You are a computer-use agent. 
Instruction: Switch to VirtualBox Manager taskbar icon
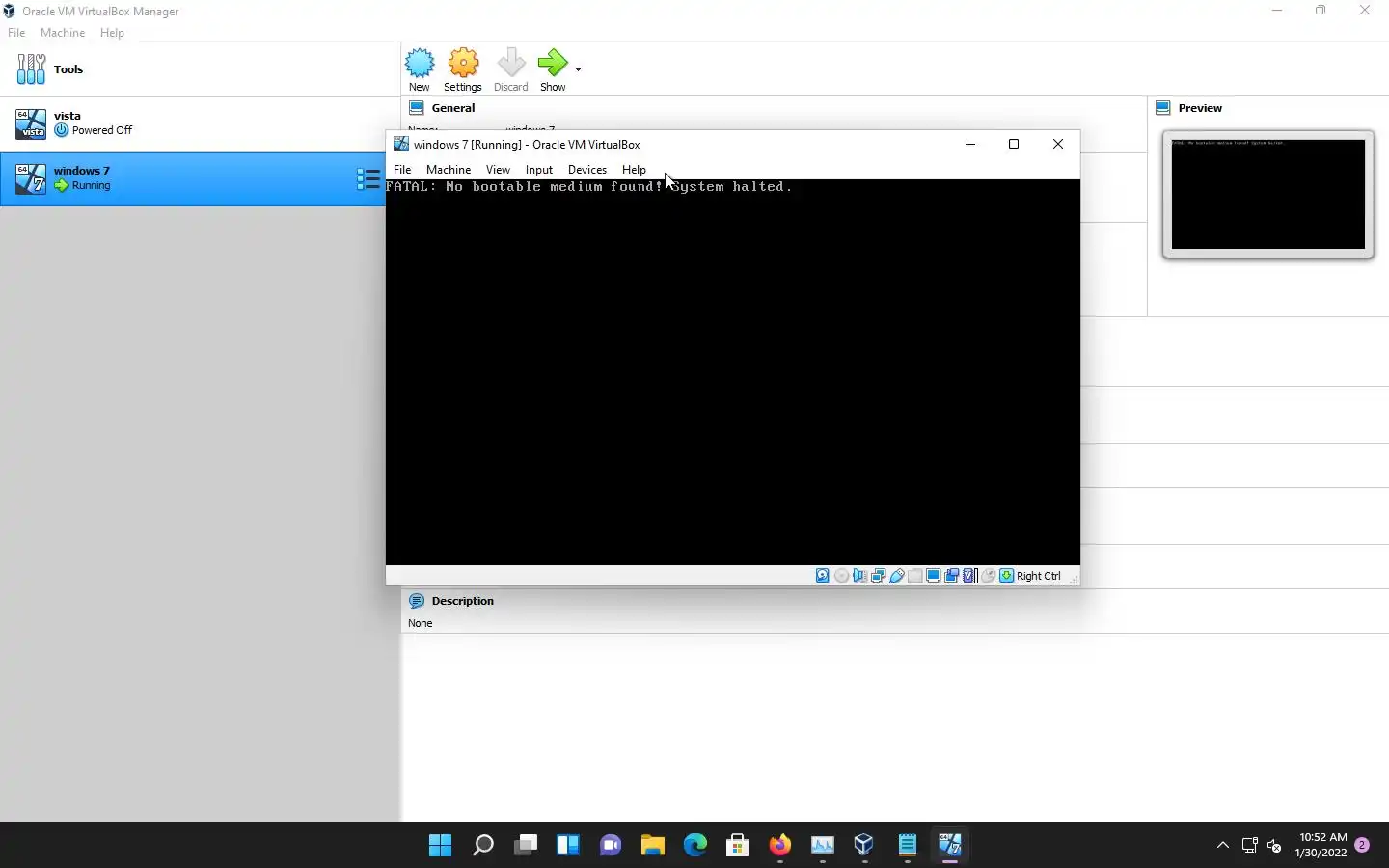(865, 846)
